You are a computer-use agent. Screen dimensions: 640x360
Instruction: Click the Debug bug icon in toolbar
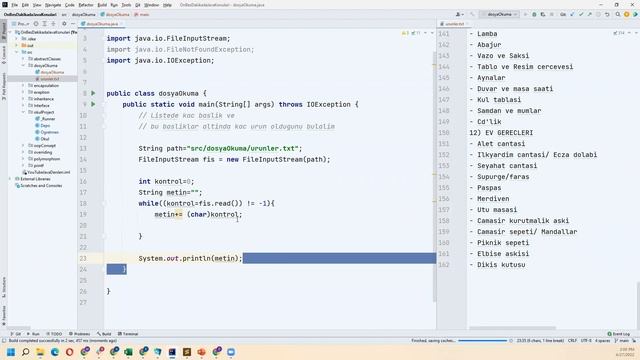click(534, 14)
